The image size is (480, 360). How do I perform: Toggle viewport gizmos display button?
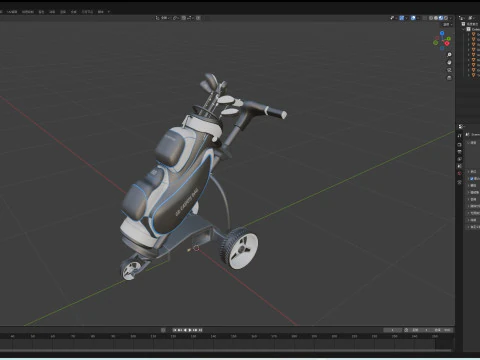(402, 18)
